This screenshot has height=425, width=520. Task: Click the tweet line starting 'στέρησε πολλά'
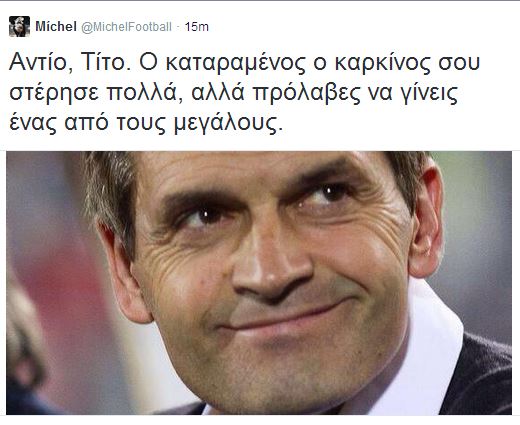pos(233,92)
